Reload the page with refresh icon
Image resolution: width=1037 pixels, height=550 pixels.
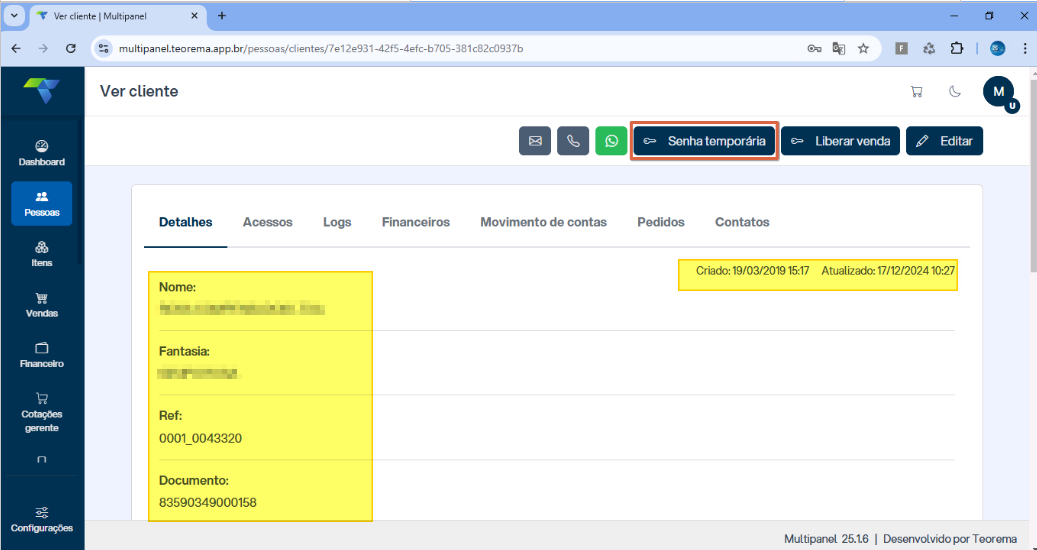point(71,48)
